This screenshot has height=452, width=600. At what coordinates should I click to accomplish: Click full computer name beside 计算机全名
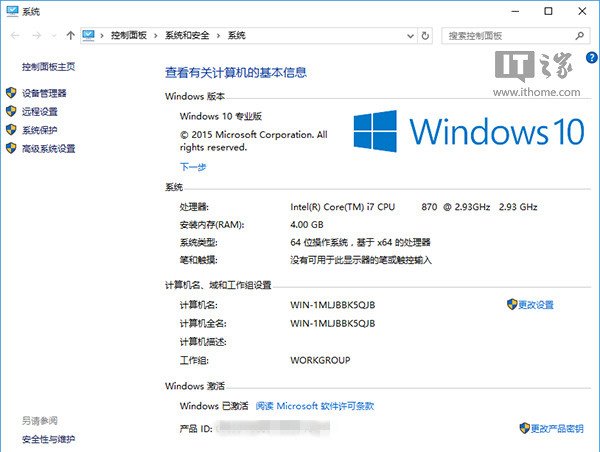coord(333,323)
